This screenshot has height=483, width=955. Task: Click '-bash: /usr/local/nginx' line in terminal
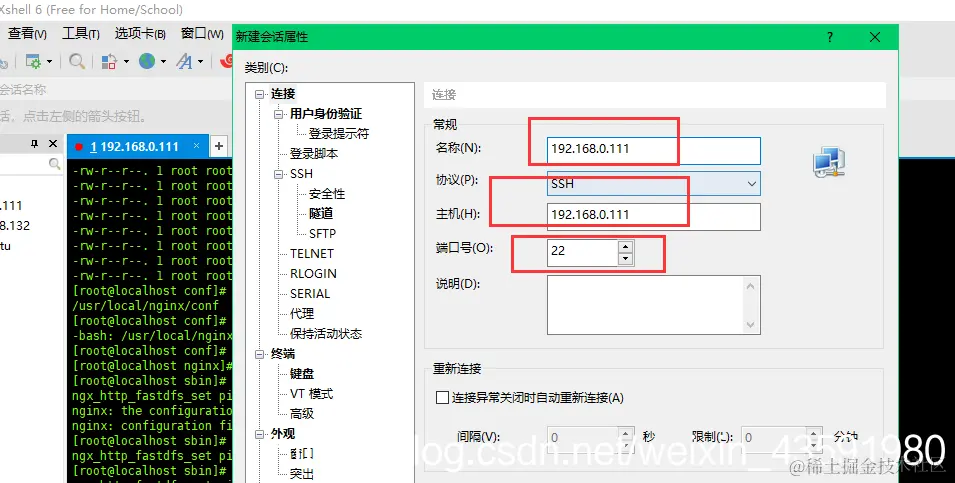(x=152, y=336)
